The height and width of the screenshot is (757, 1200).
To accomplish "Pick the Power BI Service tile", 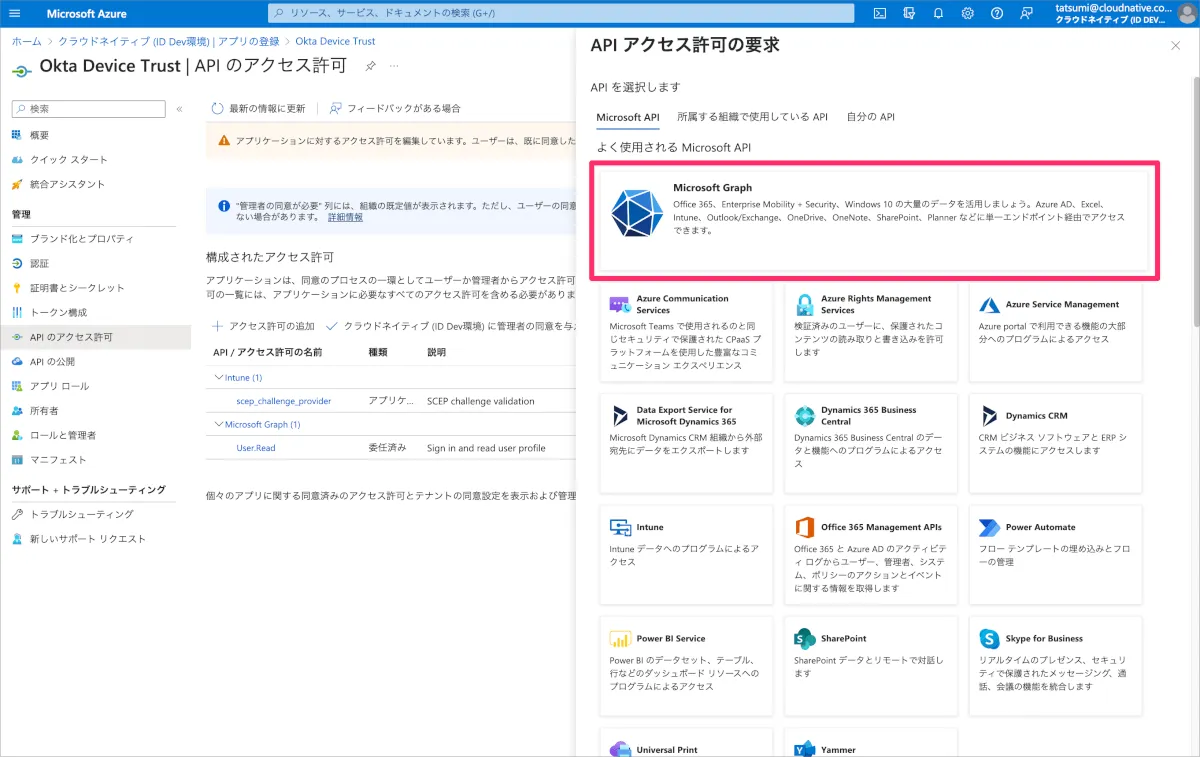I will coord(686,665).
